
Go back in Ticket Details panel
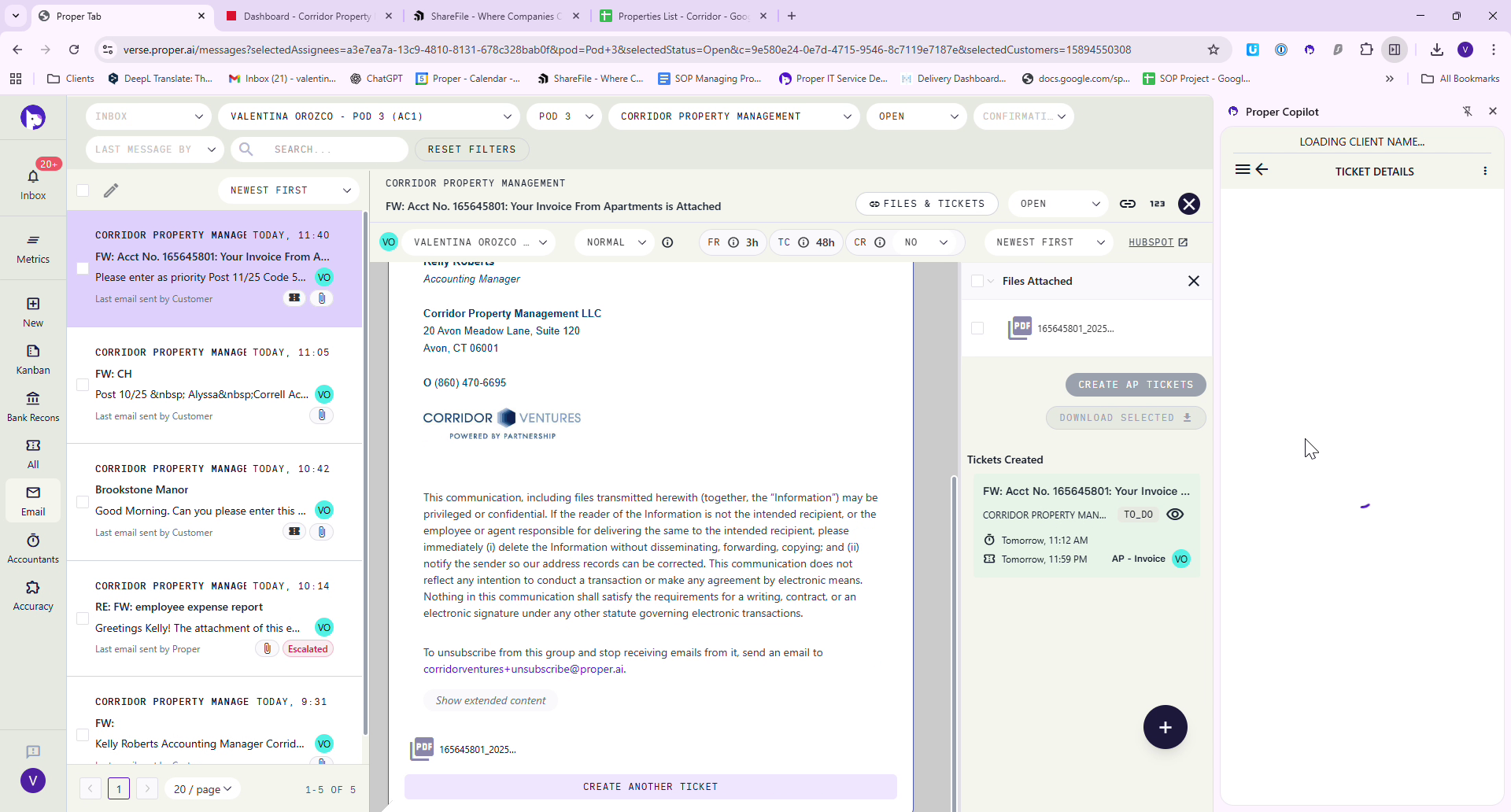(x=1262, y=169)
